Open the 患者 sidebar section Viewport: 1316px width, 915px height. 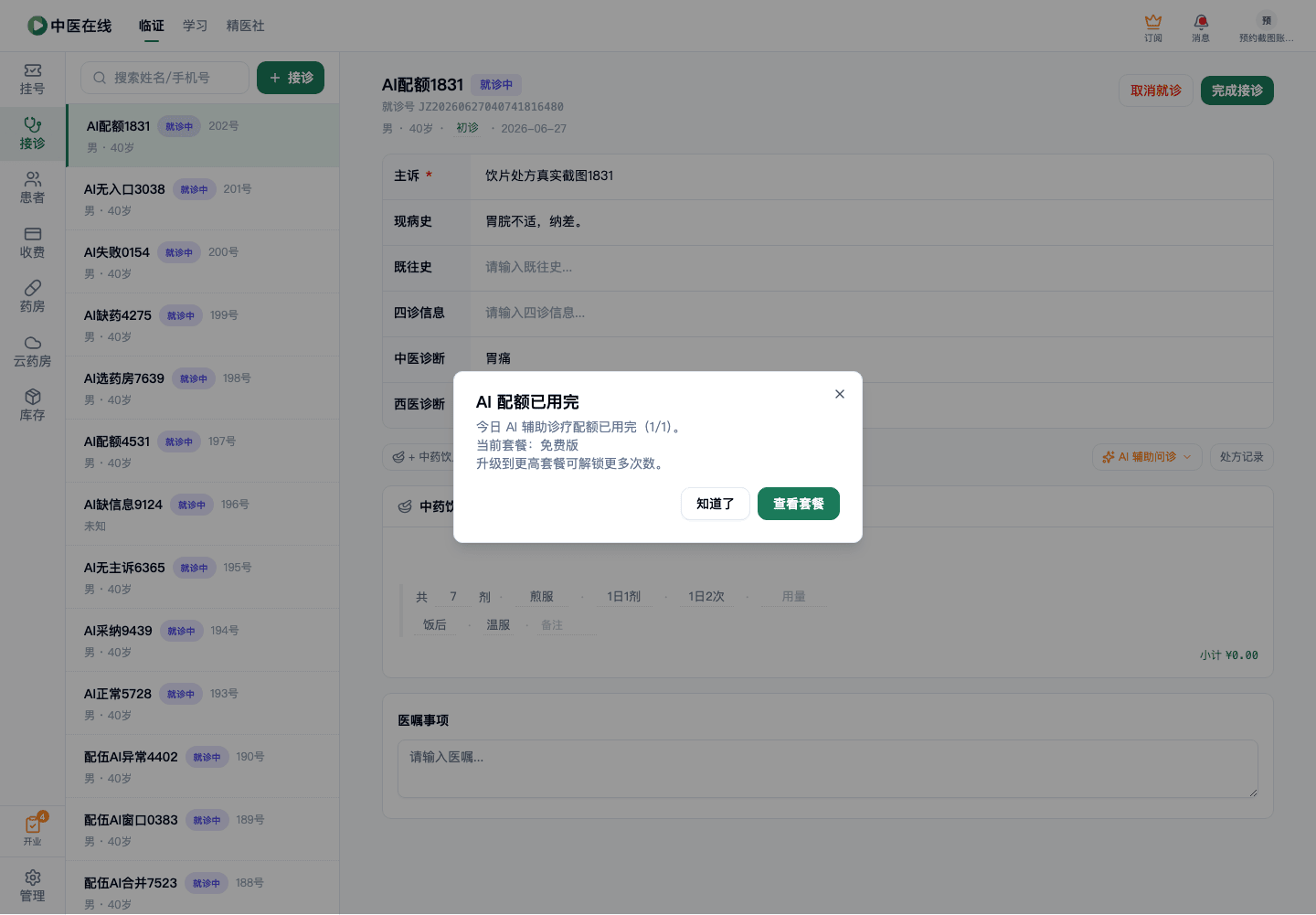pos(33,188)
